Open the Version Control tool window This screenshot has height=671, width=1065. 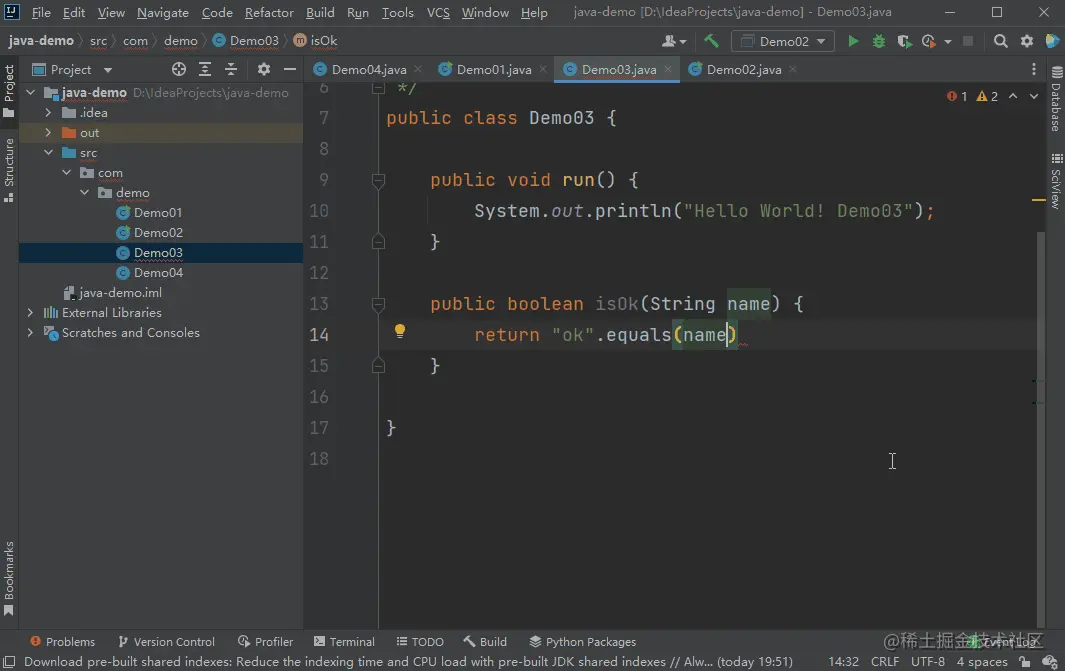(x=166, y=642)
